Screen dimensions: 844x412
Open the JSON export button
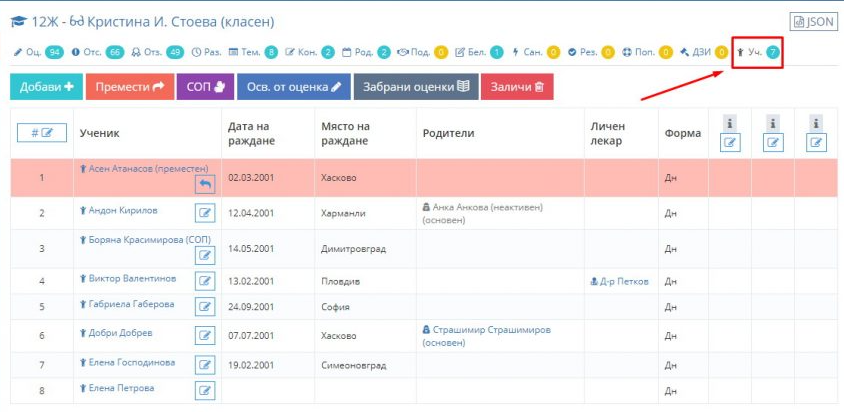(x=813, y=22)
